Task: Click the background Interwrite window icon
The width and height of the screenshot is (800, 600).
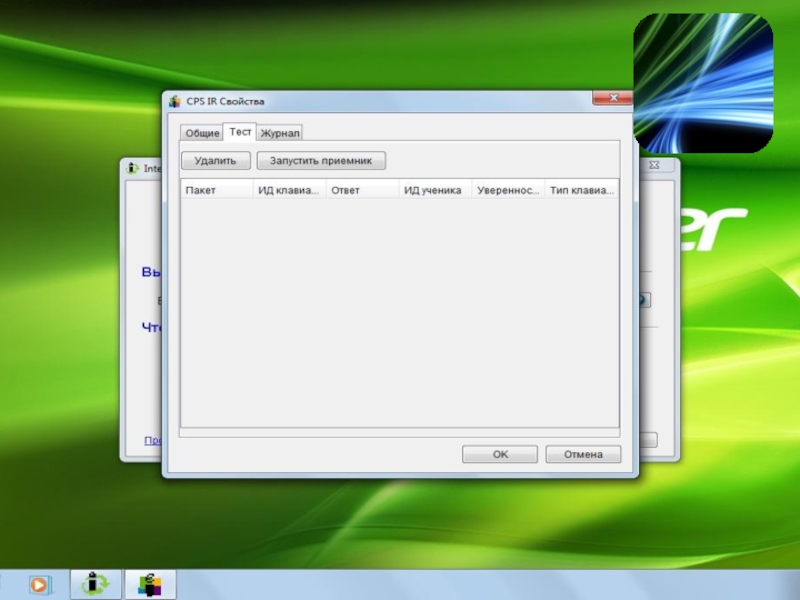Action: (133, 168)
